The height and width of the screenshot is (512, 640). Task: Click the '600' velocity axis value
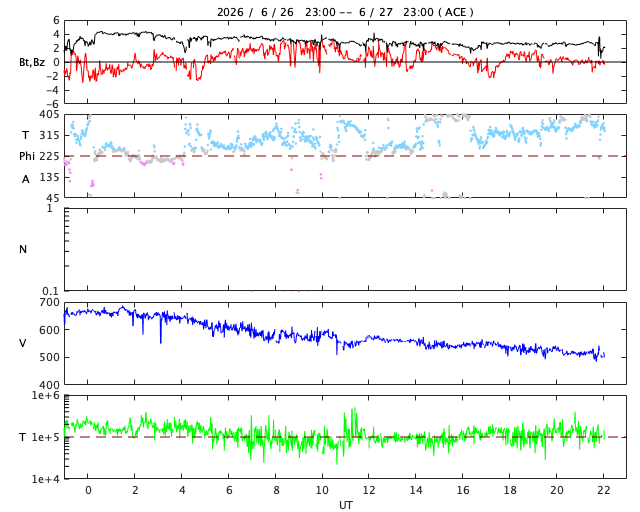point(49,330)
